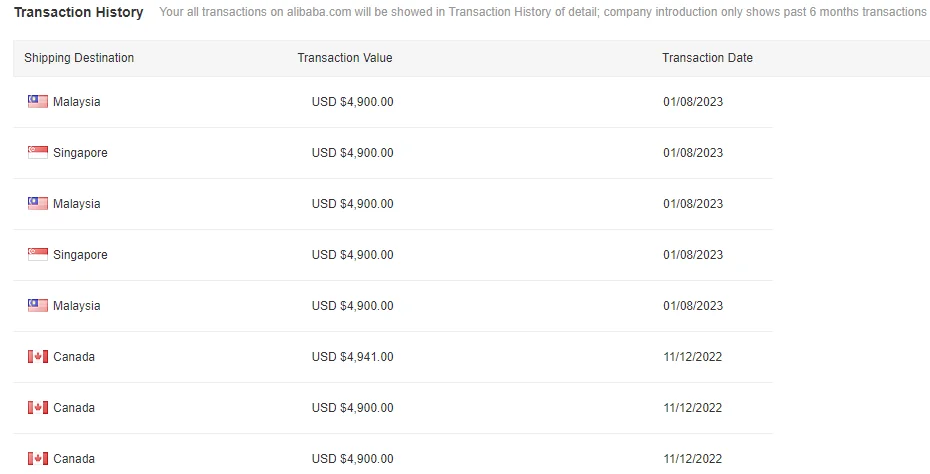Click the Canada flag in the last visible row
This screenshot has width=930, height=474.
(x=38, y=459)
